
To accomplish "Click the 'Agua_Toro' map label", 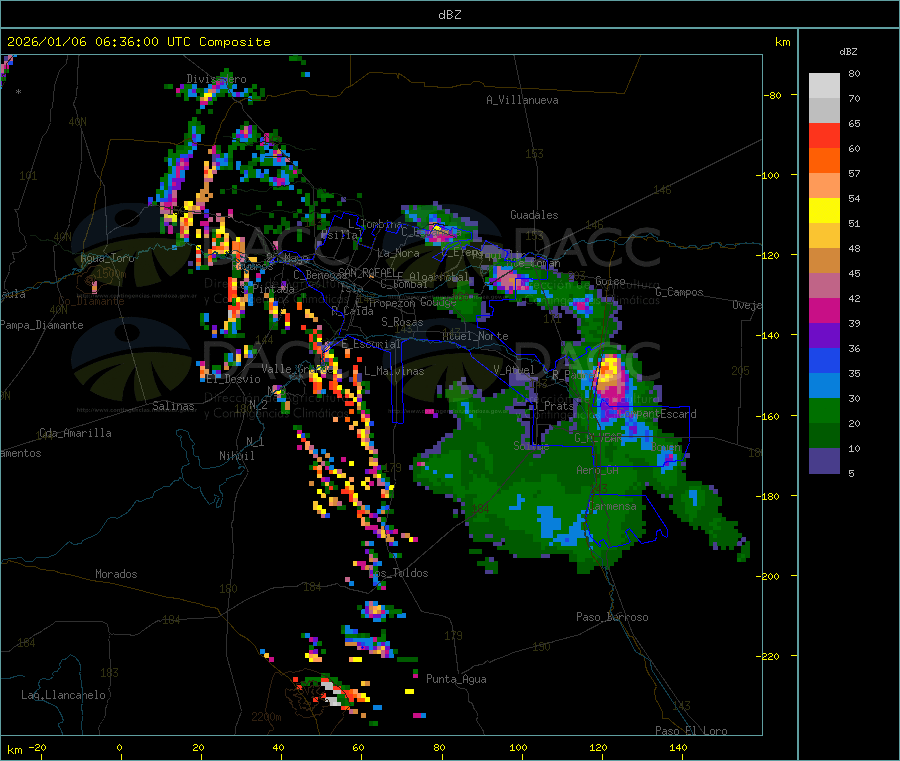I will 107,258.
